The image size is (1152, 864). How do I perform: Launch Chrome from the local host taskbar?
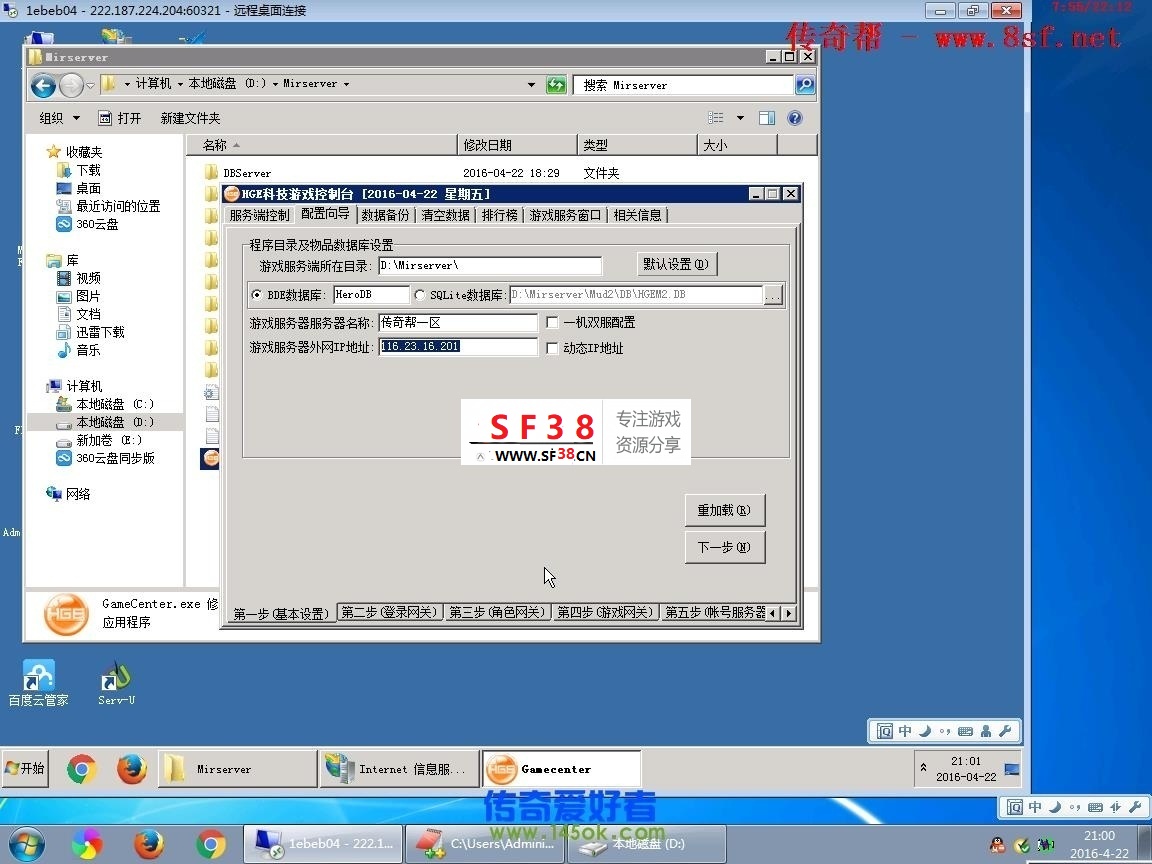coord(211,844)
